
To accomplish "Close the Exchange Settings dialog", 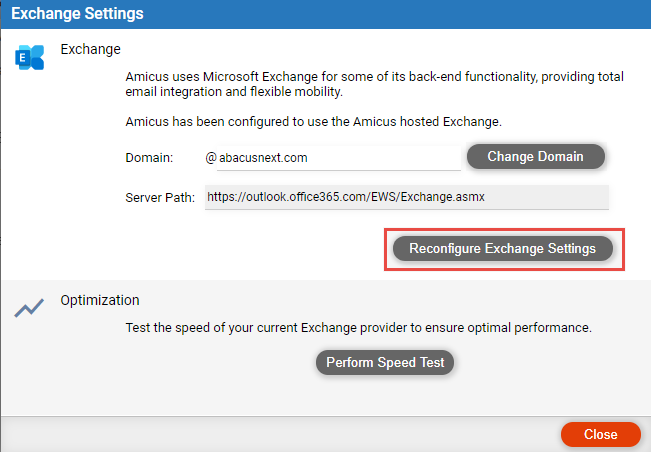I will point(600,434).
